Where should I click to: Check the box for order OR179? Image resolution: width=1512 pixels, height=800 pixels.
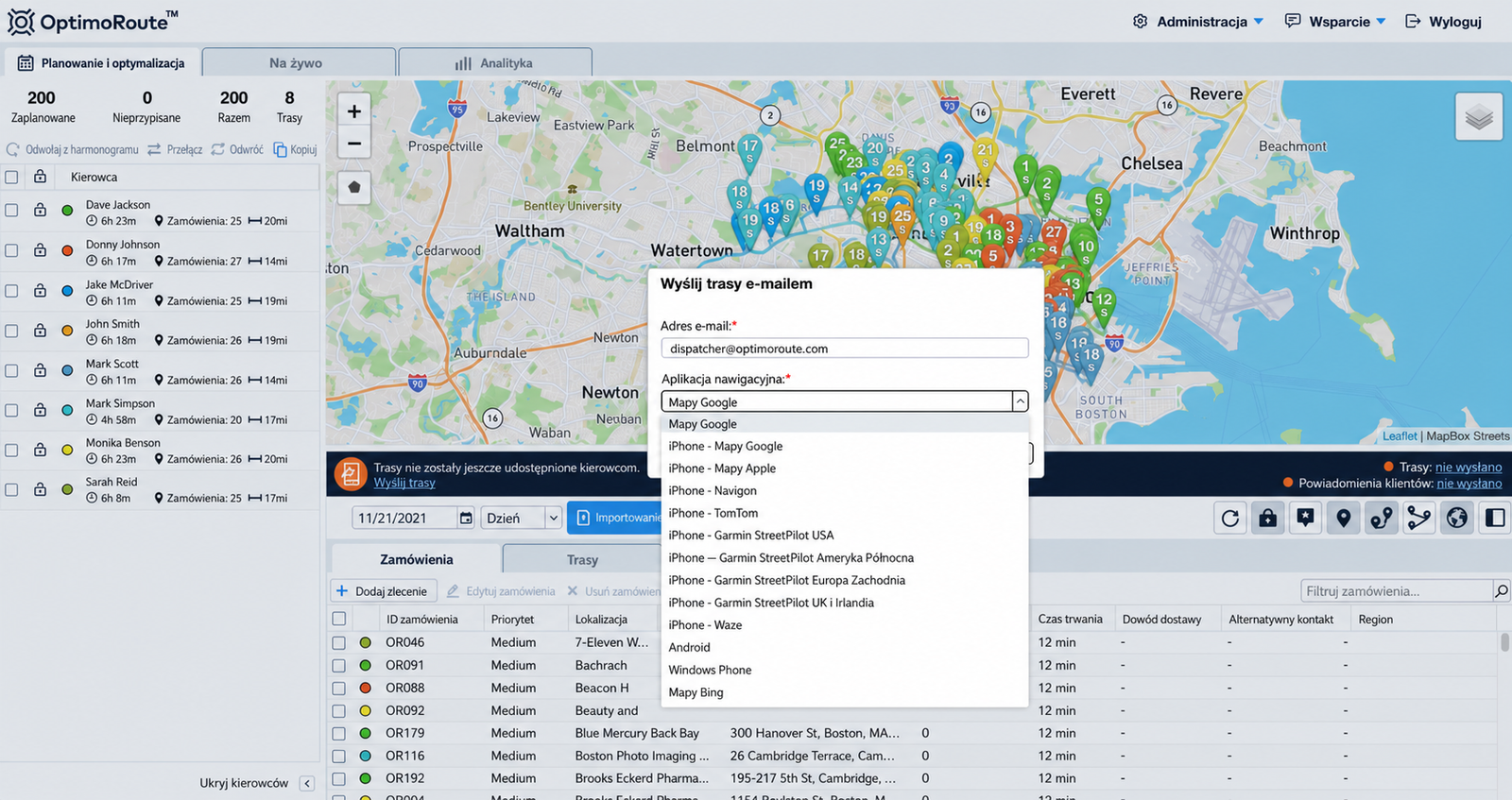pyautogui.click(x=339, y=733)
